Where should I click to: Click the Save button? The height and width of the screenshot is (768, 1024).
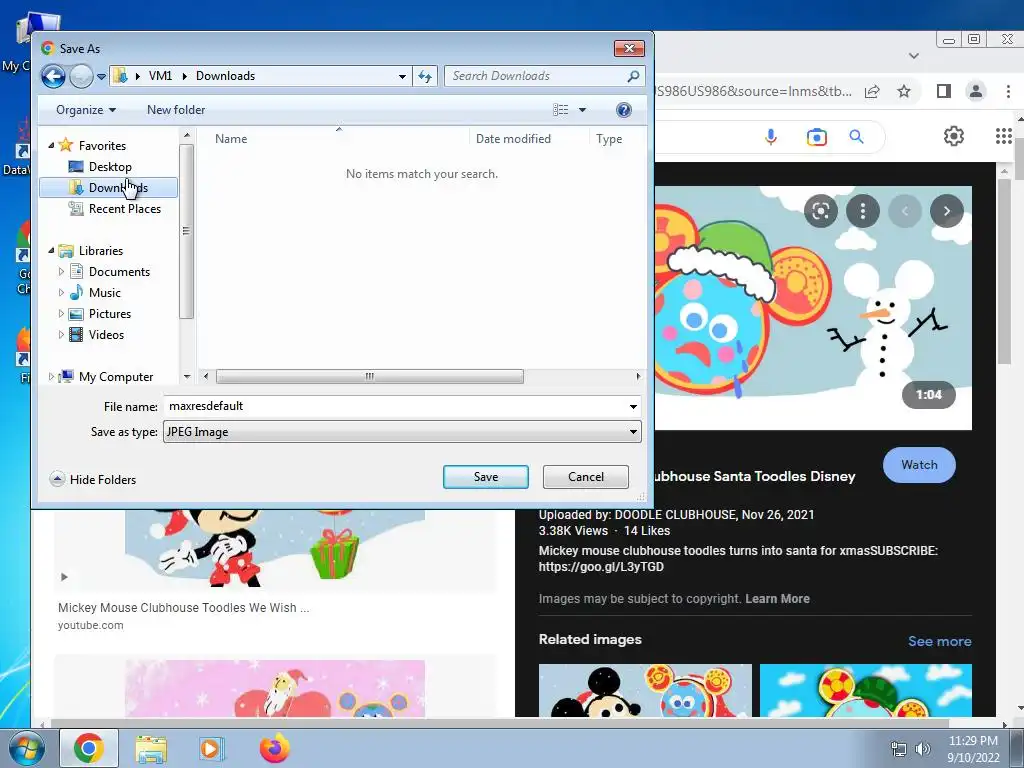pos(486,477)
